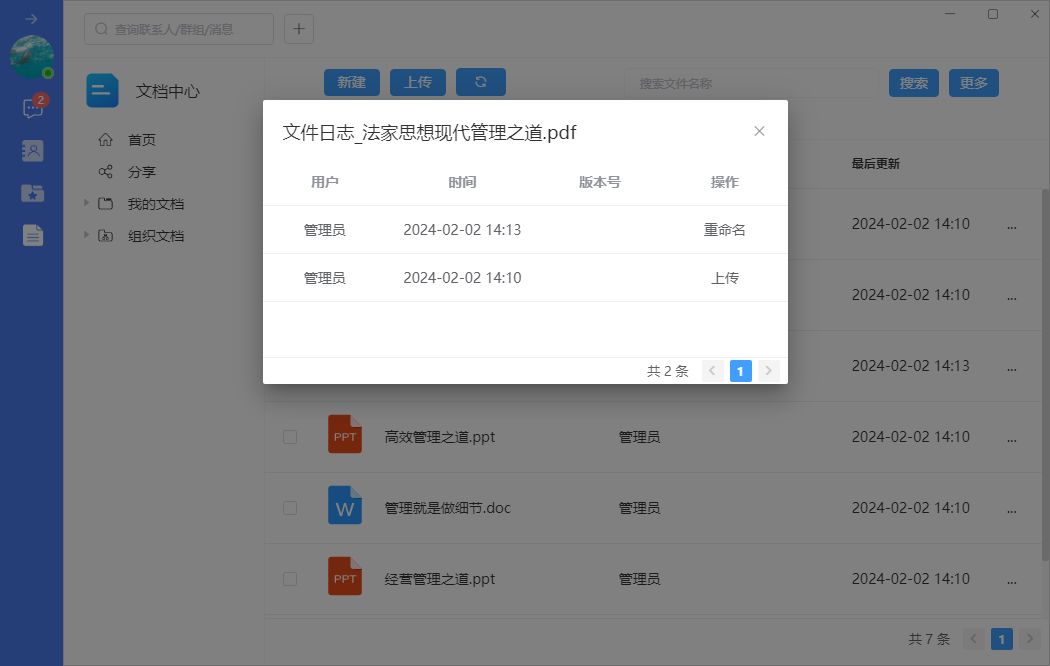Open the messages icon with badge
This screenshot has width=1050, height=666.
click(32, 108)
